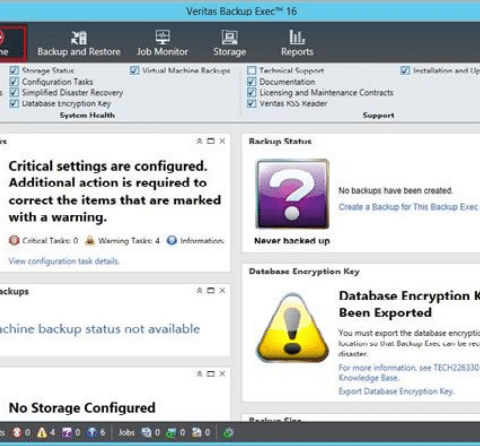
Task: Click the first Jobs status icon
Action: [x=146, y=433]
